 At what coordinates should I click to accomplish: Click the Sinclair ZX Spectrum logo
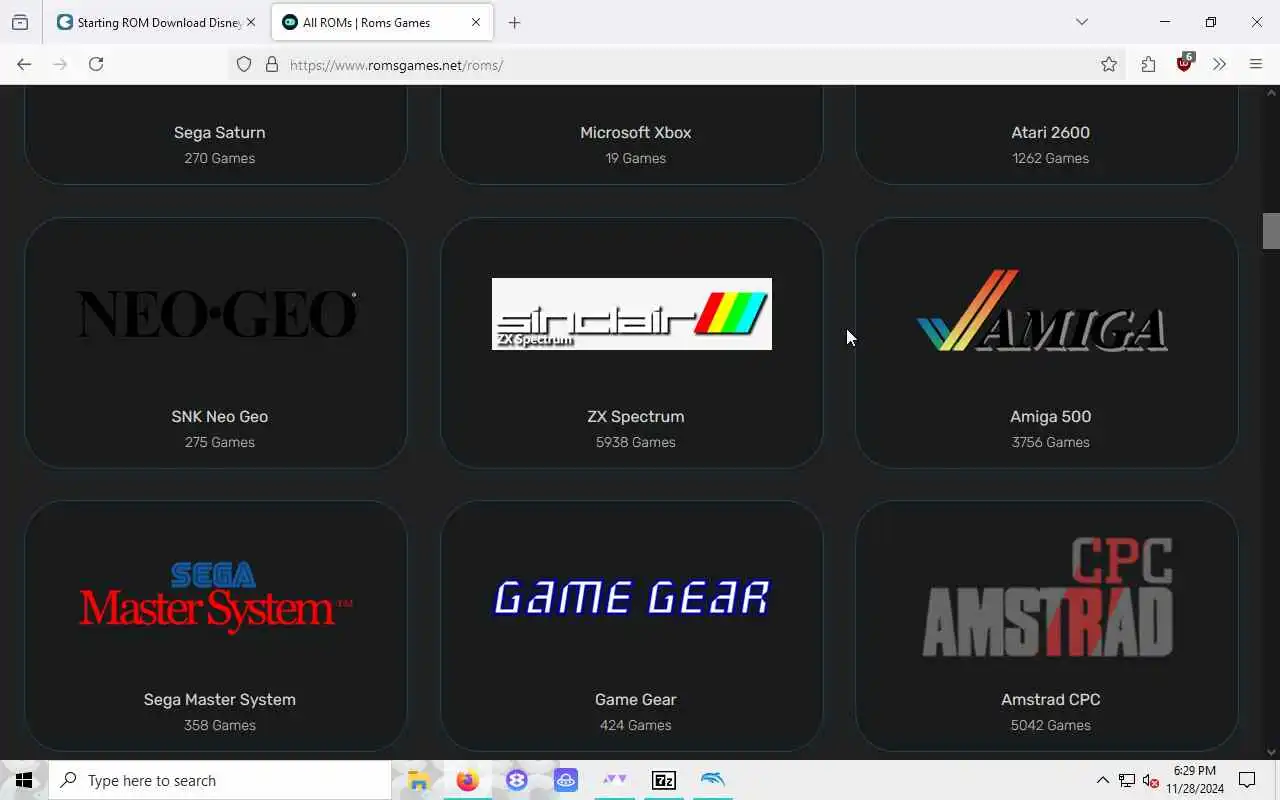(632, 314)
